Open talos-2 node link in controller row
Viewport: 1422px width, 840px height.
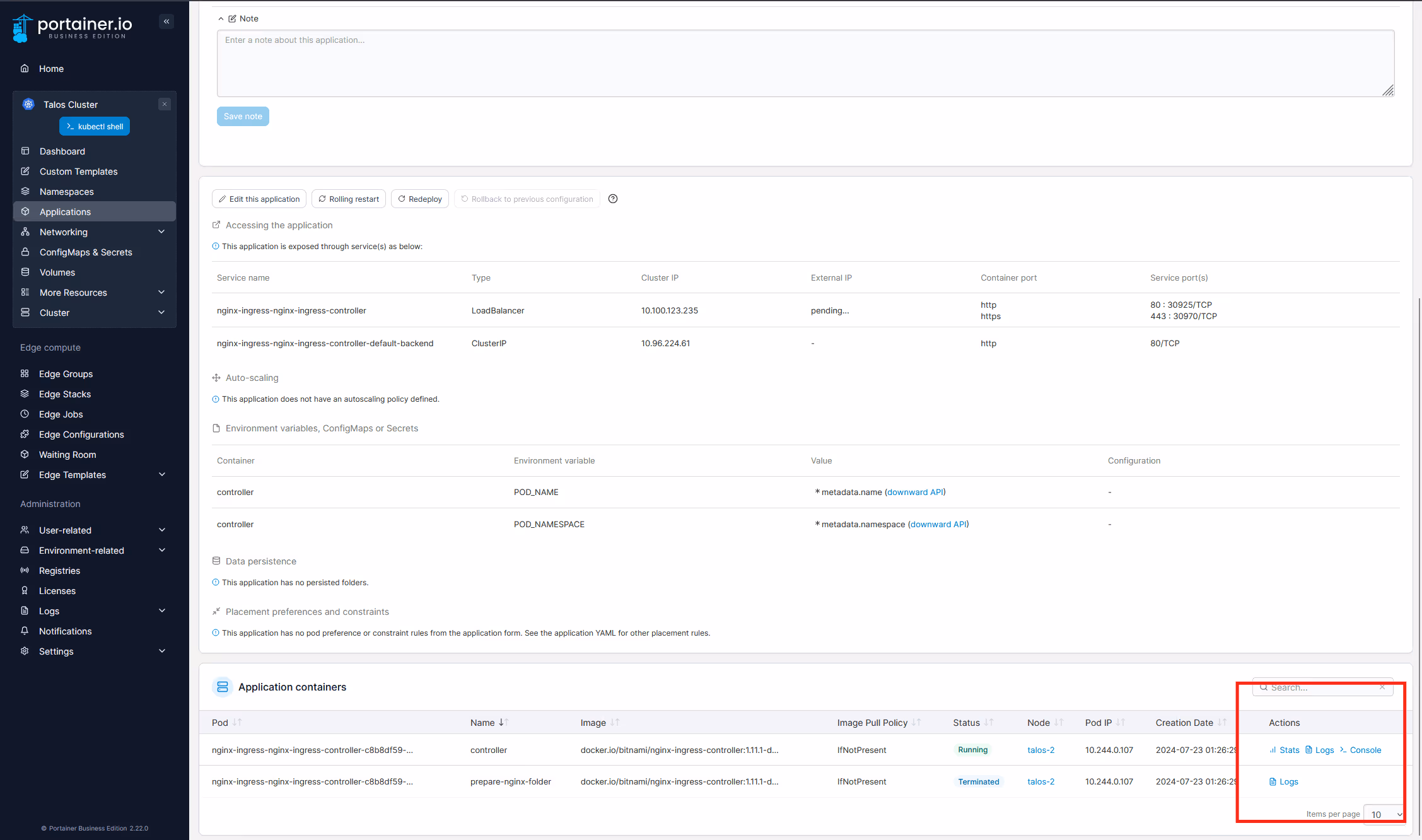coord(1040,750)
